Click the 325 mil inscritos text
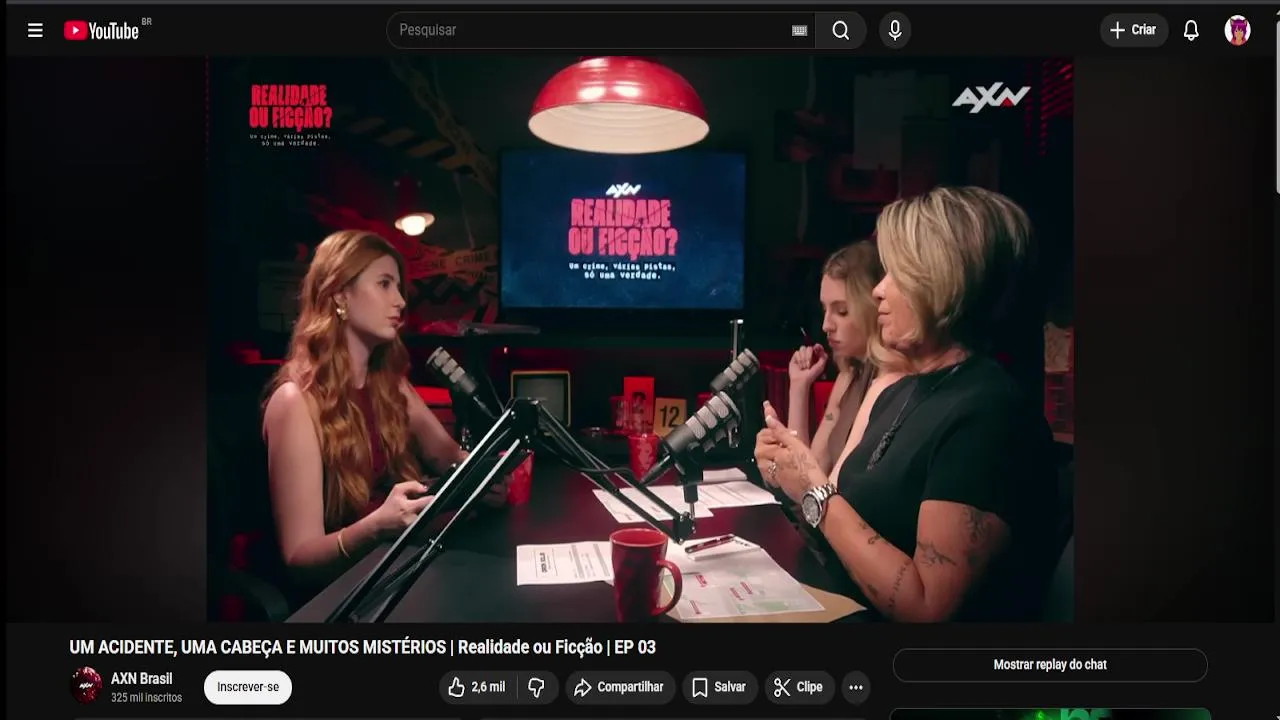Image resolution: width=1280 pixels, height=720 pixels. [146, 697]
